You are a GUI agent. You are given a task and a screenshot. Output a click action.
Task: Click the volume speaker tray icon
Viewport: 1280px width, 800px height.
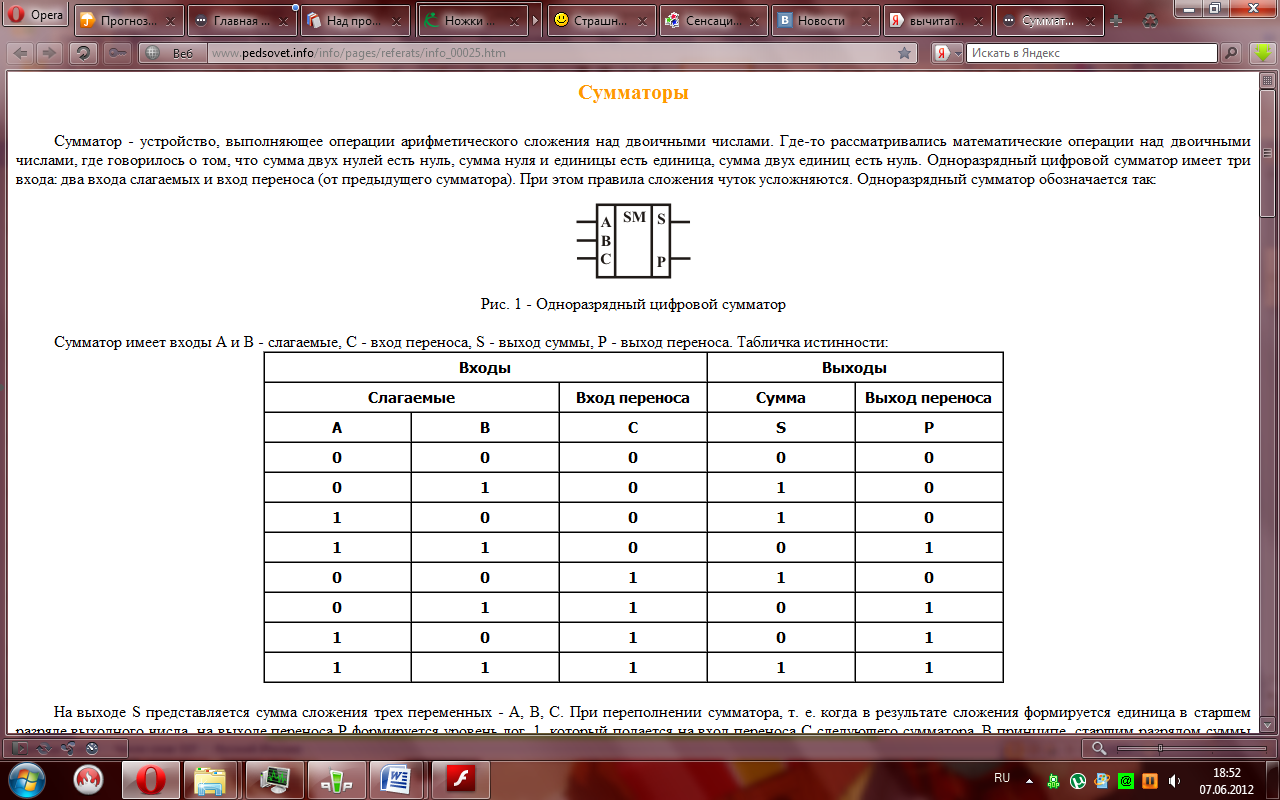(1174, 780)
